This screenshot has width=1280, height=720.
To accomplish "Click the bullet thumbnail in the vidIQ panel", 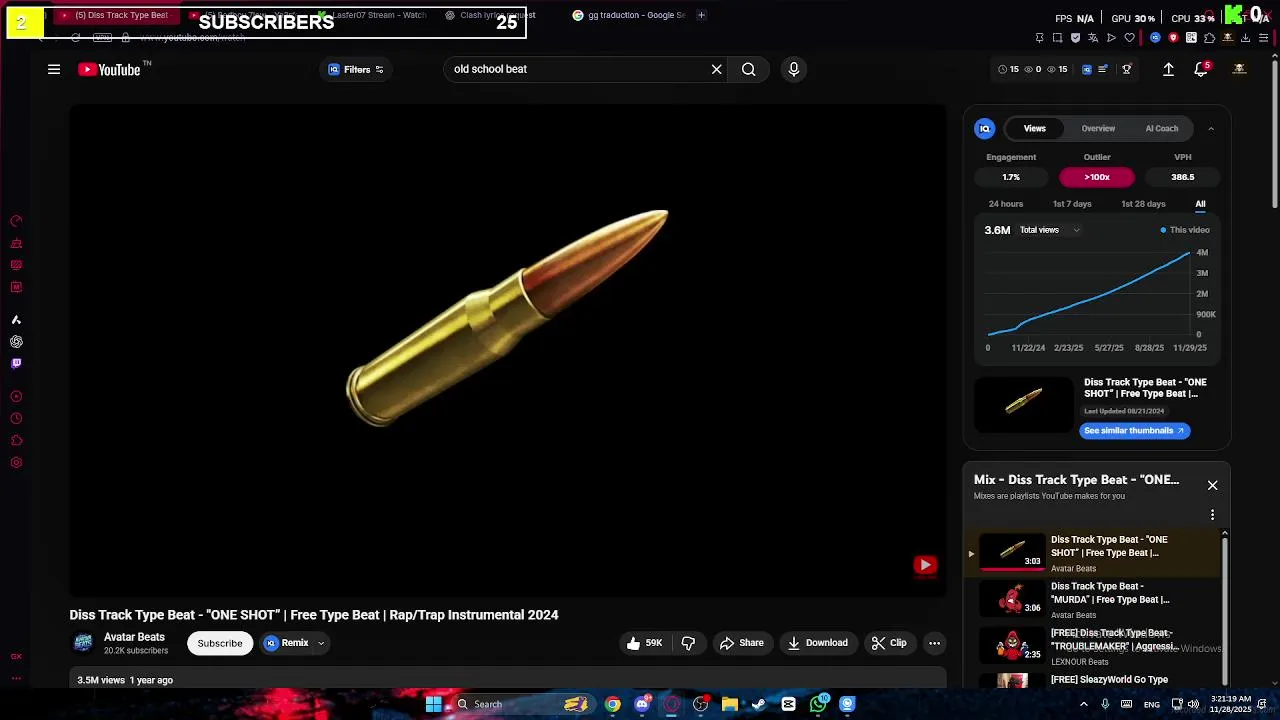I will click(x=1023, y=404).
